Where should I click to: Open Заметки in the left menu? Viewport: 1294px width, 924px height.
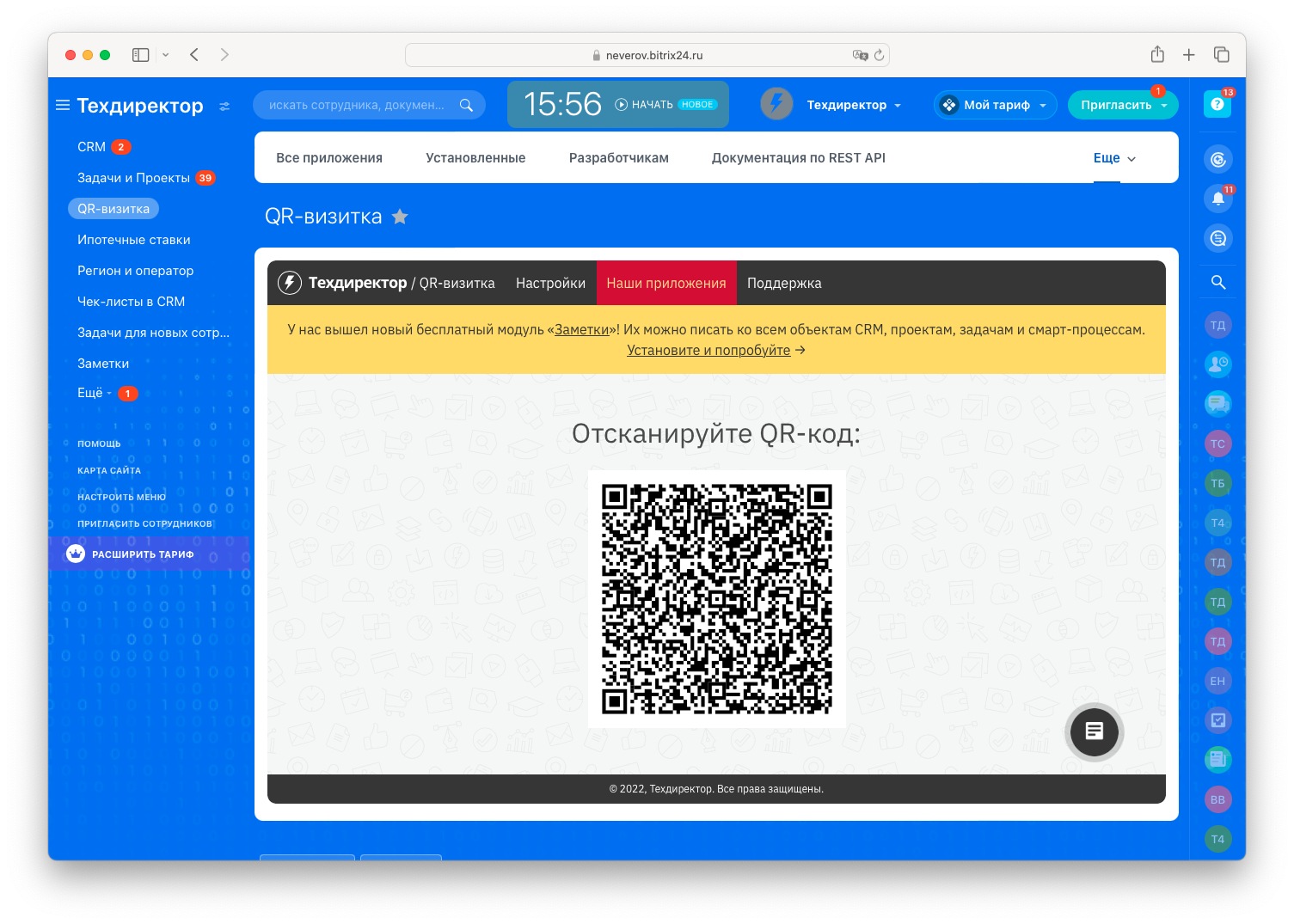[103, 364]
